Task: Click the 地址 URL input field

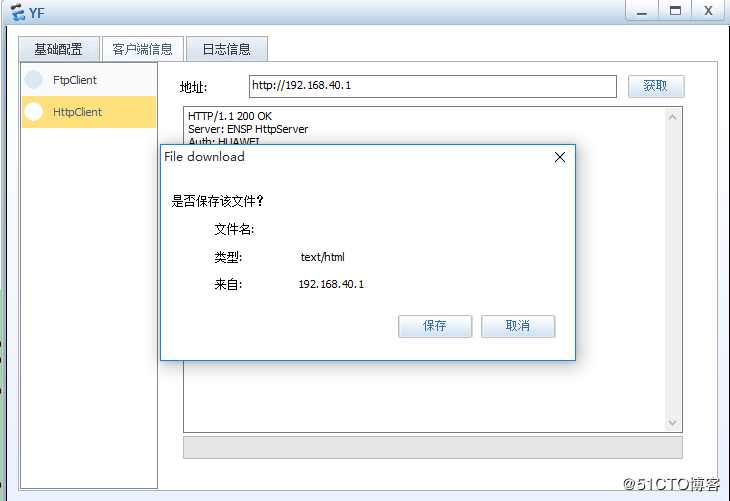Action: pyautogui.click(x=433, y=86)
